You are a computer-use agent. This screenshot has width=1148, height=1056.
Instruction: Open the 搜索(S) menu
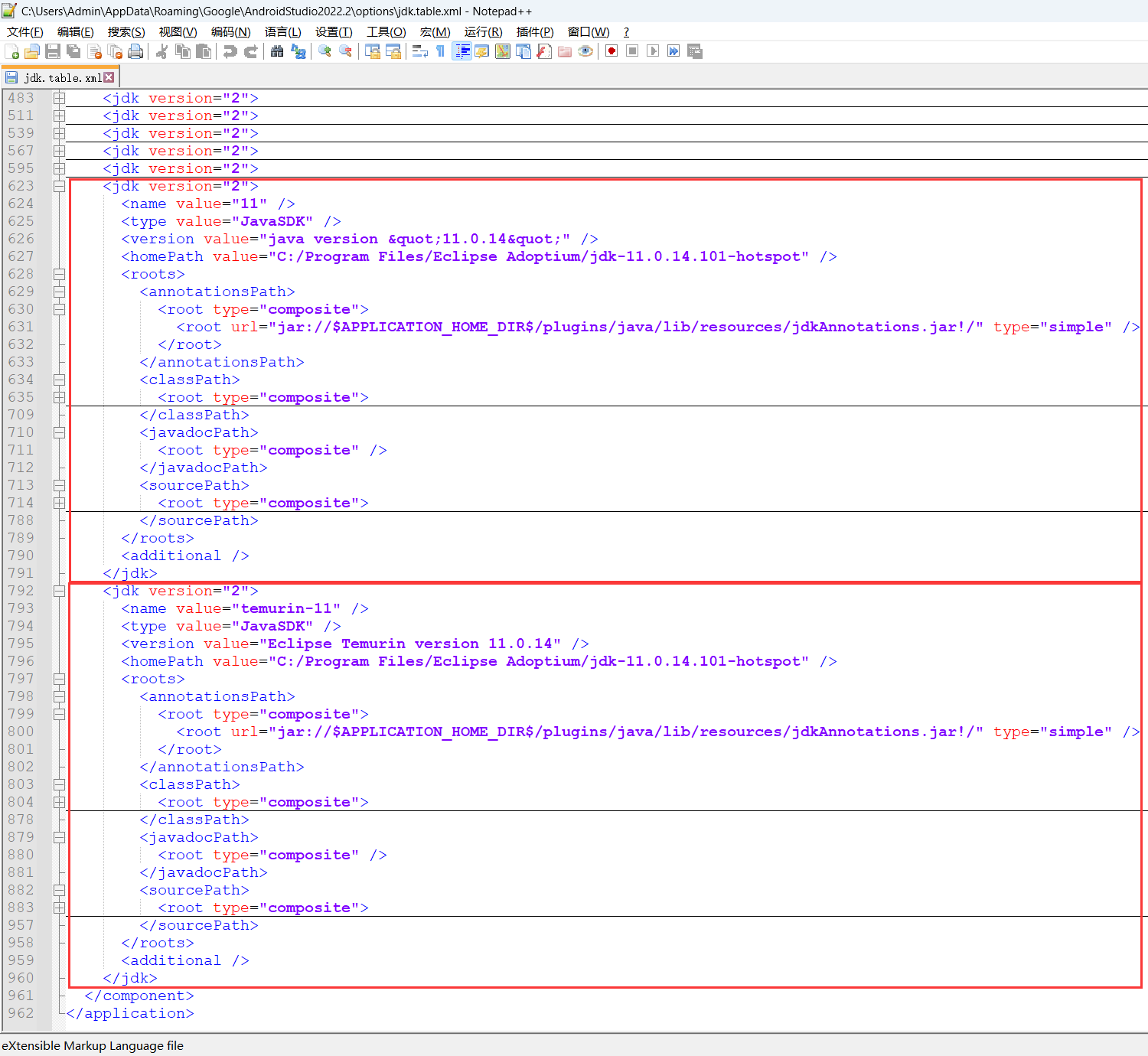(126, 32)
